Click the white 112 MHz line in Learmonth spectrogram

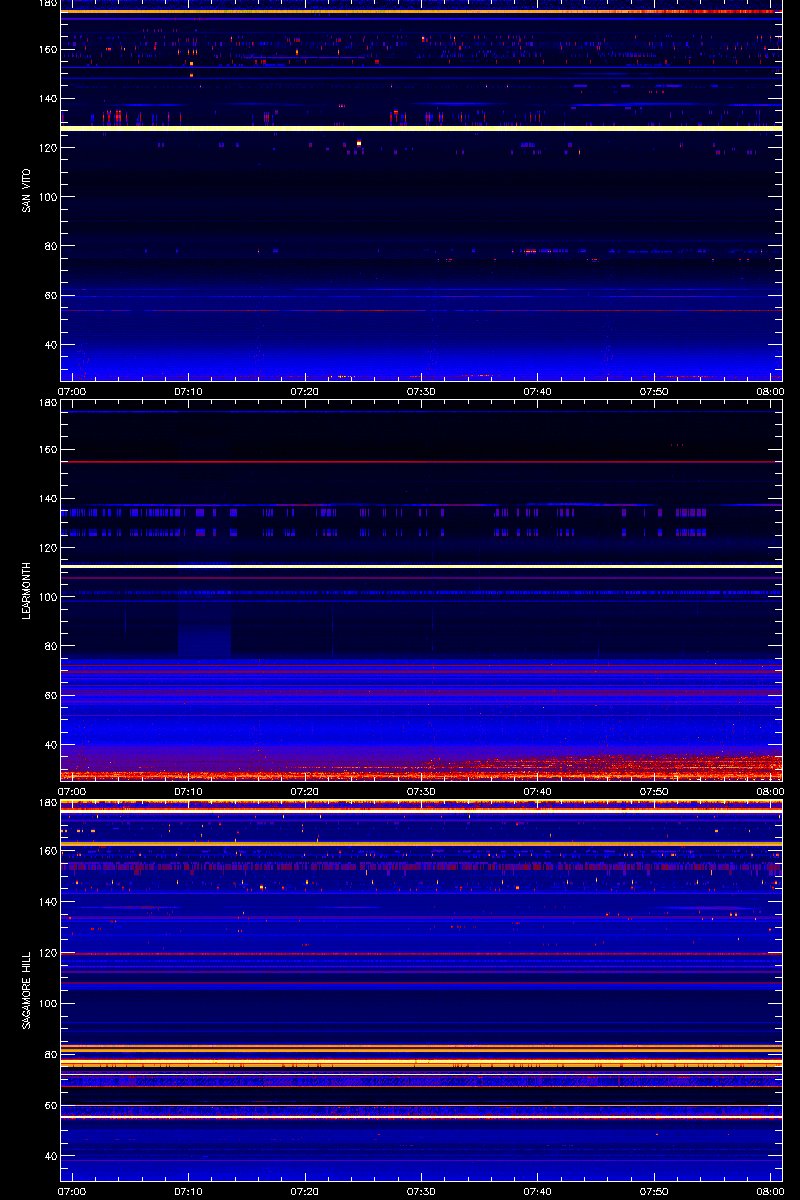[421, 566]
